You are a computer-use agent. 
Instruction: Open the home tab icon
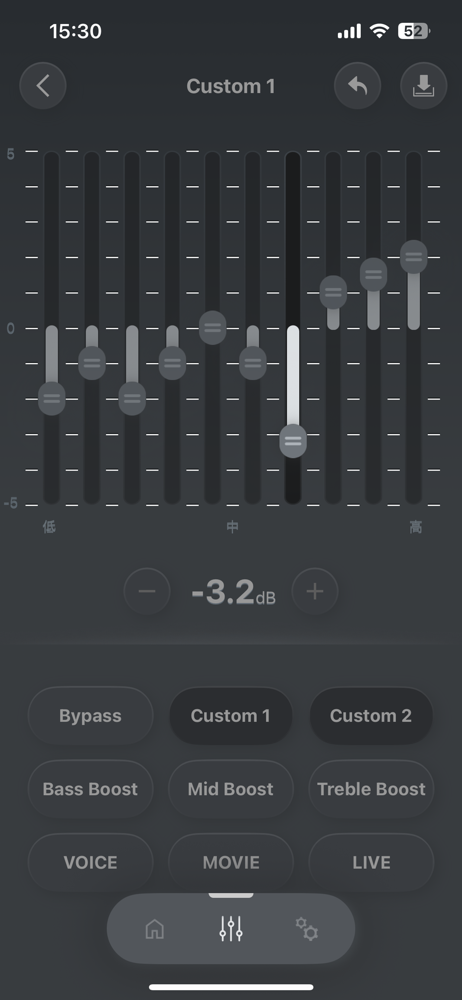click(154, 929)
